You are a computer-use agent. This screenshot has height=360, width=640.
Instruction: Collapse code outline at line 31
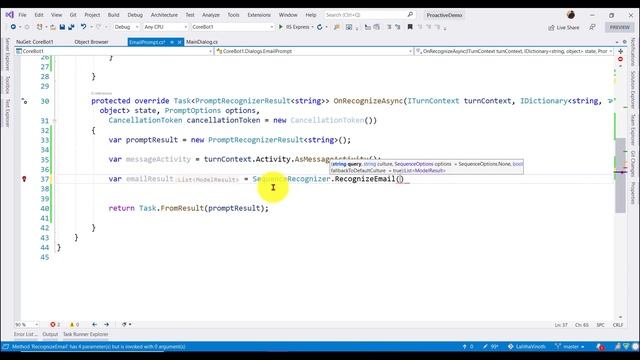coord(54,120)
